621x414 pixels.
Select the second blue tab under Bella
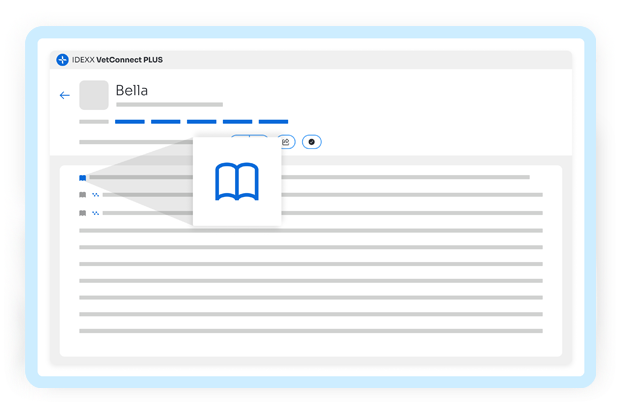tap(166, 122)
